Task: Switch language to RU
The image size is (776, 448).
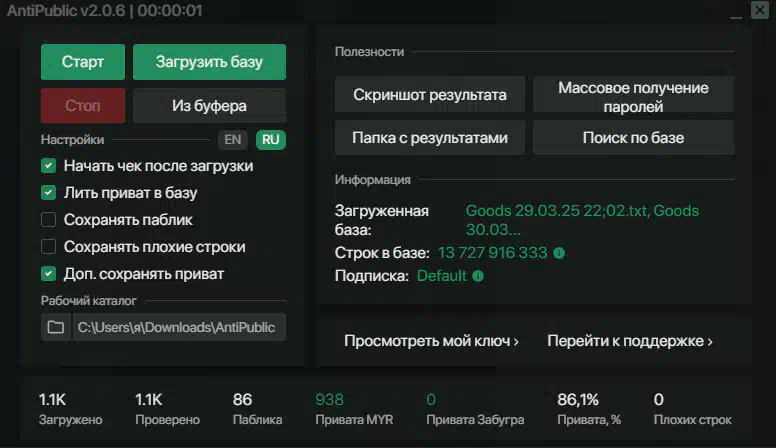Action: (271, 140)
